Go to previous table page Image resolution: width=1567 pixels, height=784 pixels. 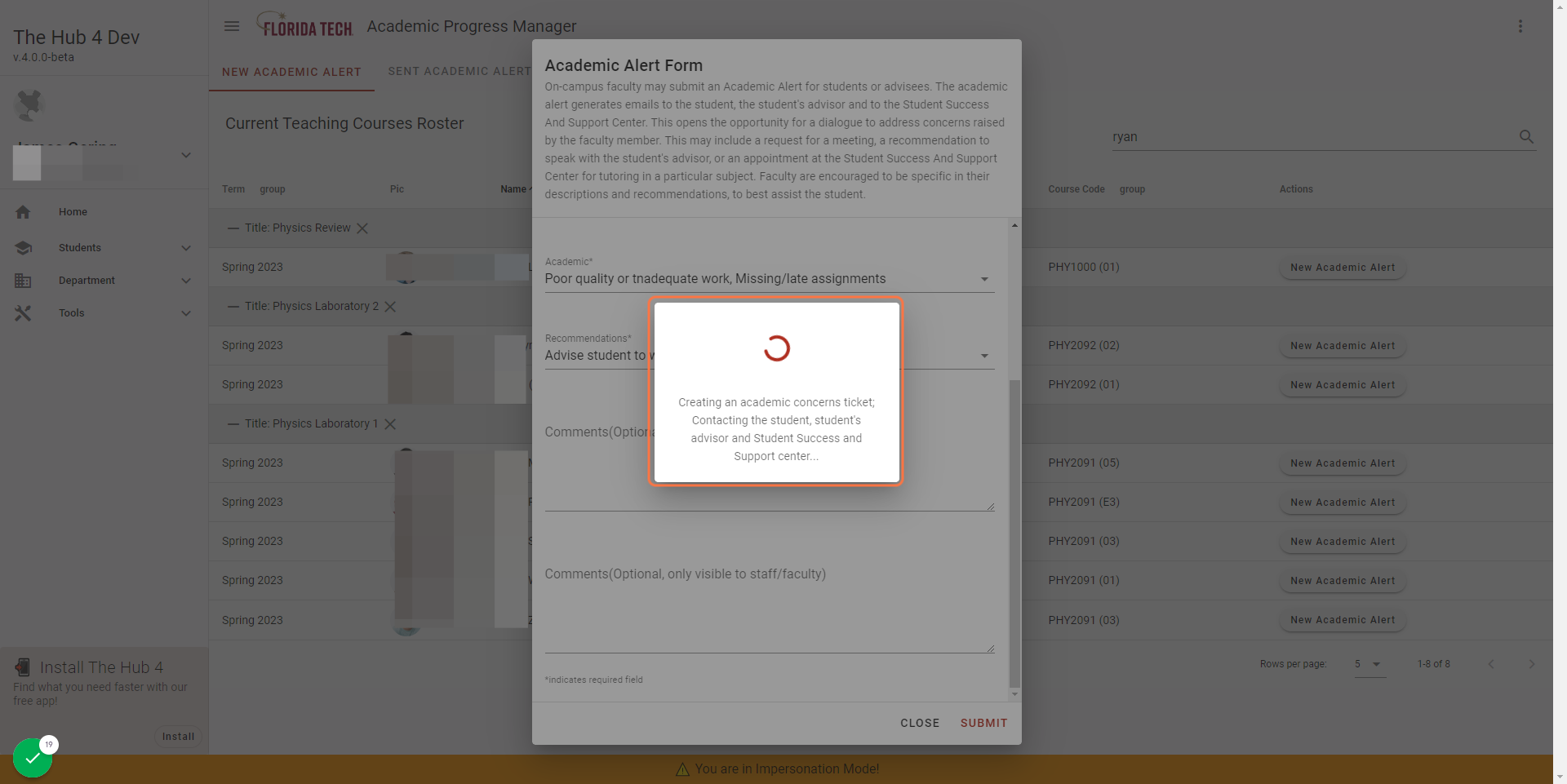point(1491,664)
